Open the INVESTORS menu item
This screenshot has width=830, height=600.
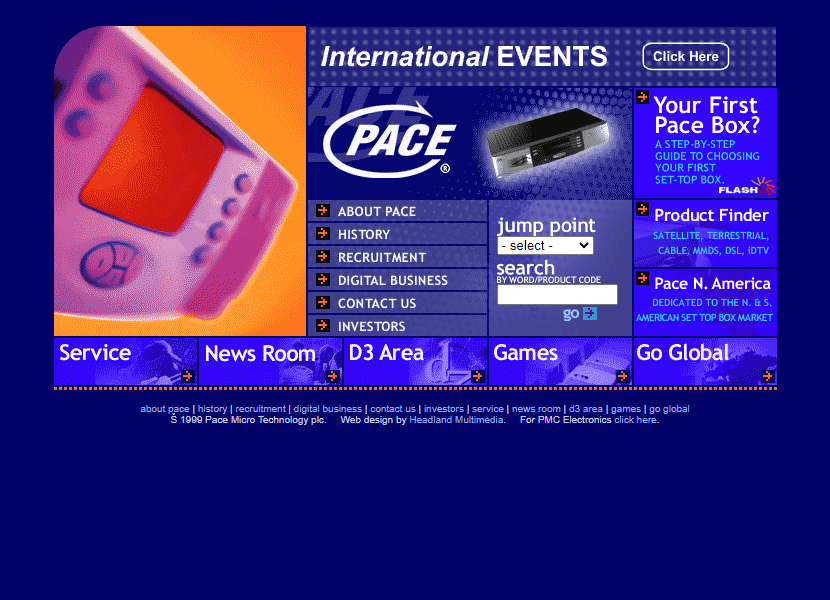[x=398, y=326]
